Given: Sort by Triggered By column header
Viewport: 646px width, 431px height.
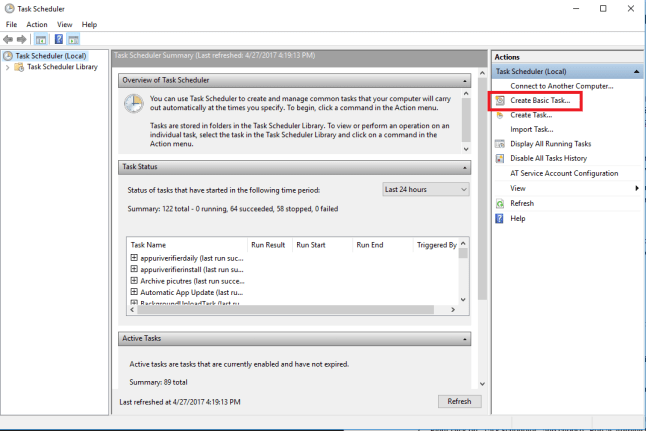Looking at the screenshot, I should [435, 245].
